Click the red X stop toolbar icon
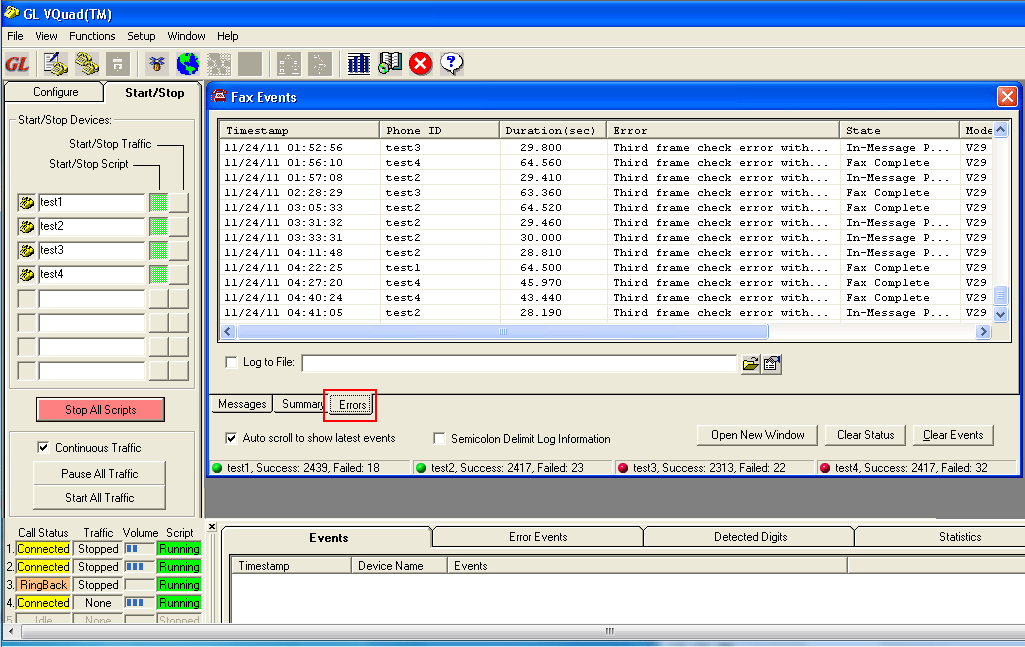1025x647 pixels. [420, 64]
